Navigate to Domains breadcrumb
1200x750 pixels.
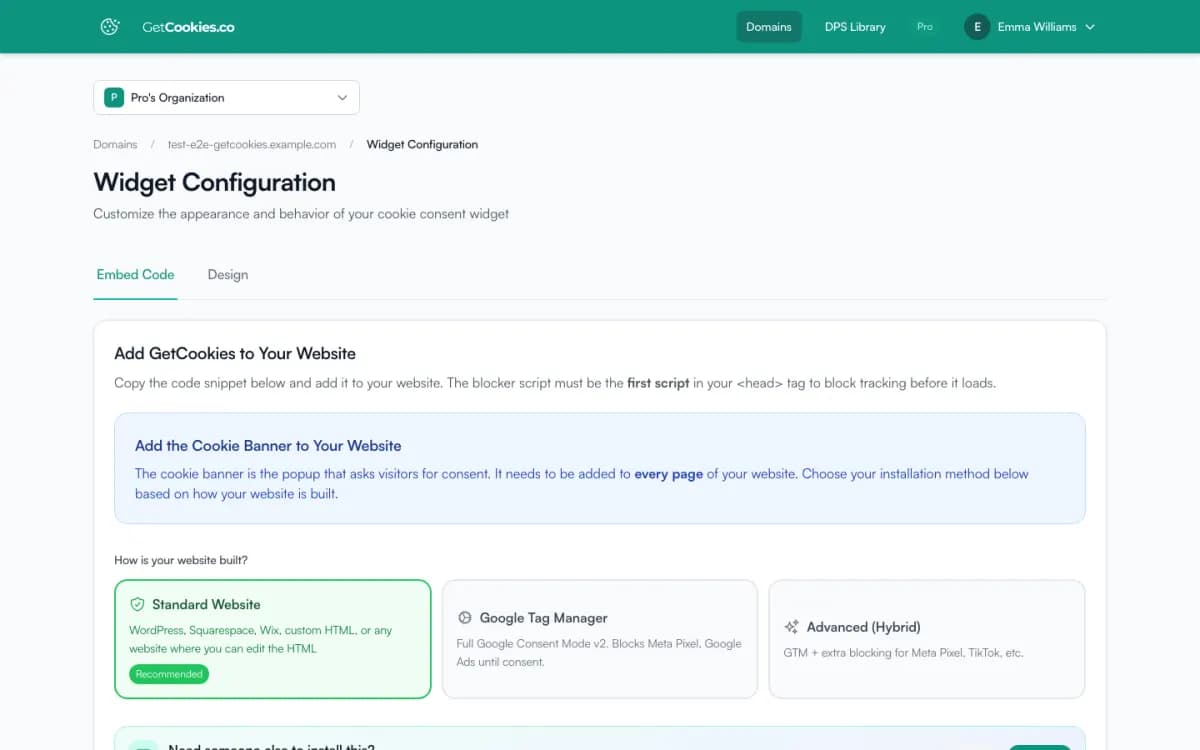115,144
